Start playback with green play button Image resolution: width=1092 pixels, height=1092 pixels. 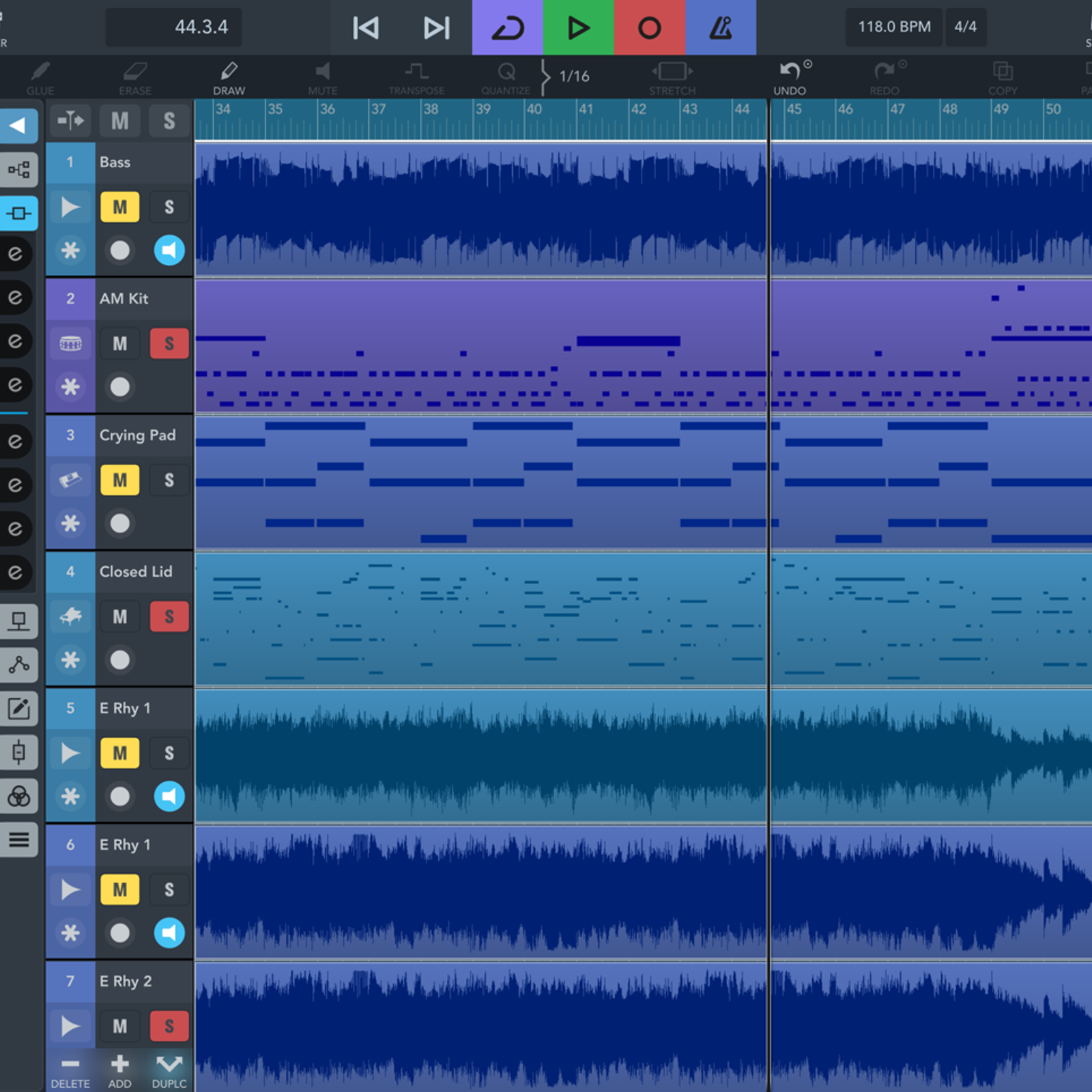[579, 27]
